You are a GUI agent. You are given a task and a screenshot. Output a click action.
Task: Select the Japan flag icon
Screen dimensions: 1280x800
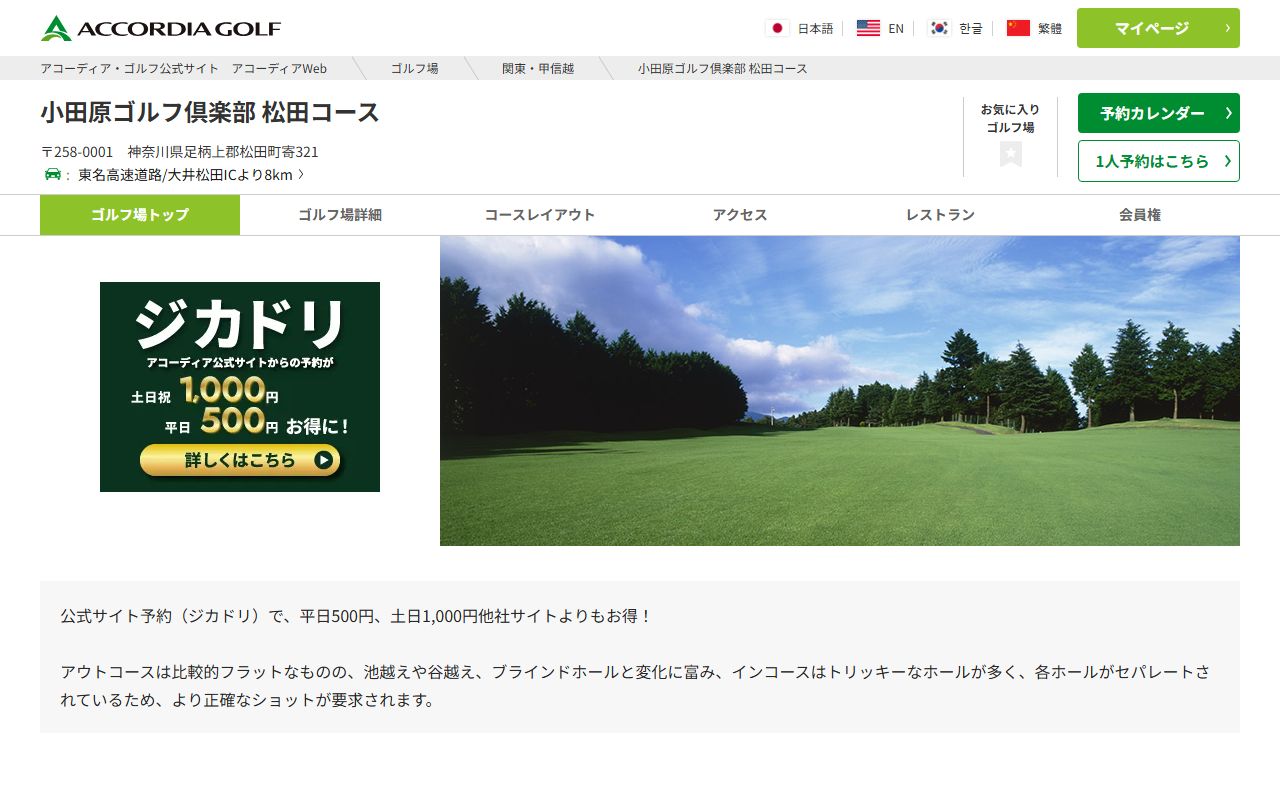click(777, 28)
